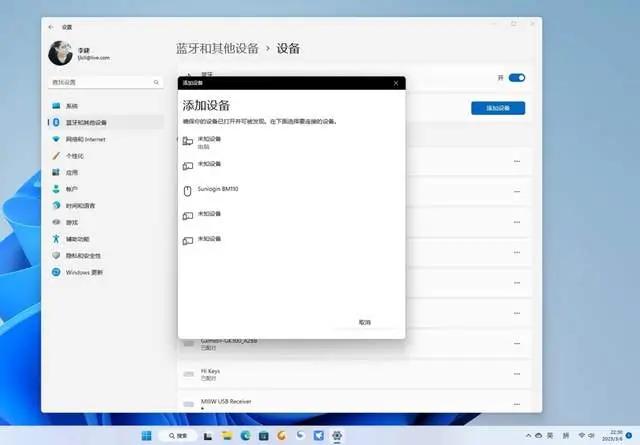Open File Explorer from the taskbar
Screen dimensions: 640x445
pos(227,436)
